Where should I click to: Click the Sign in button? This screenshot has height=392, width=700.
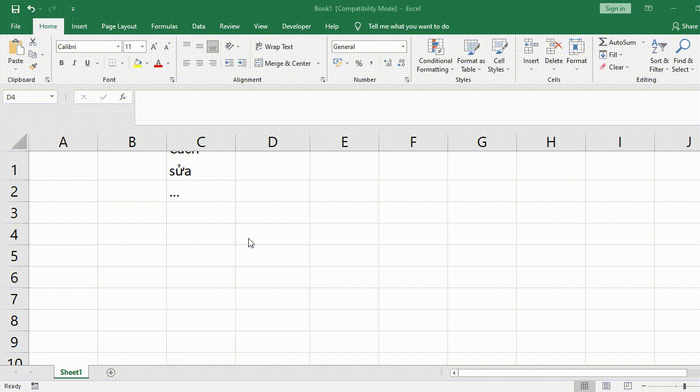point(615,8)
